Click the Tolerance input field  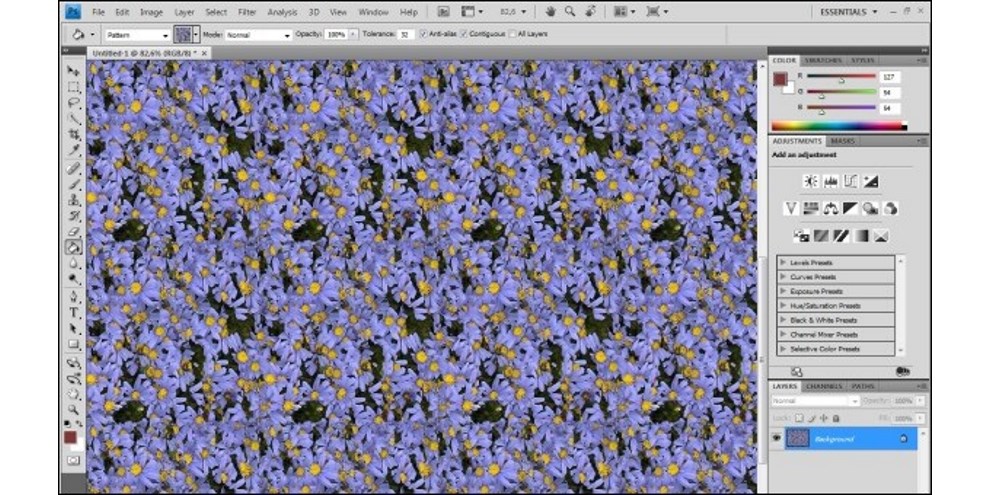(x=405, y=35)
